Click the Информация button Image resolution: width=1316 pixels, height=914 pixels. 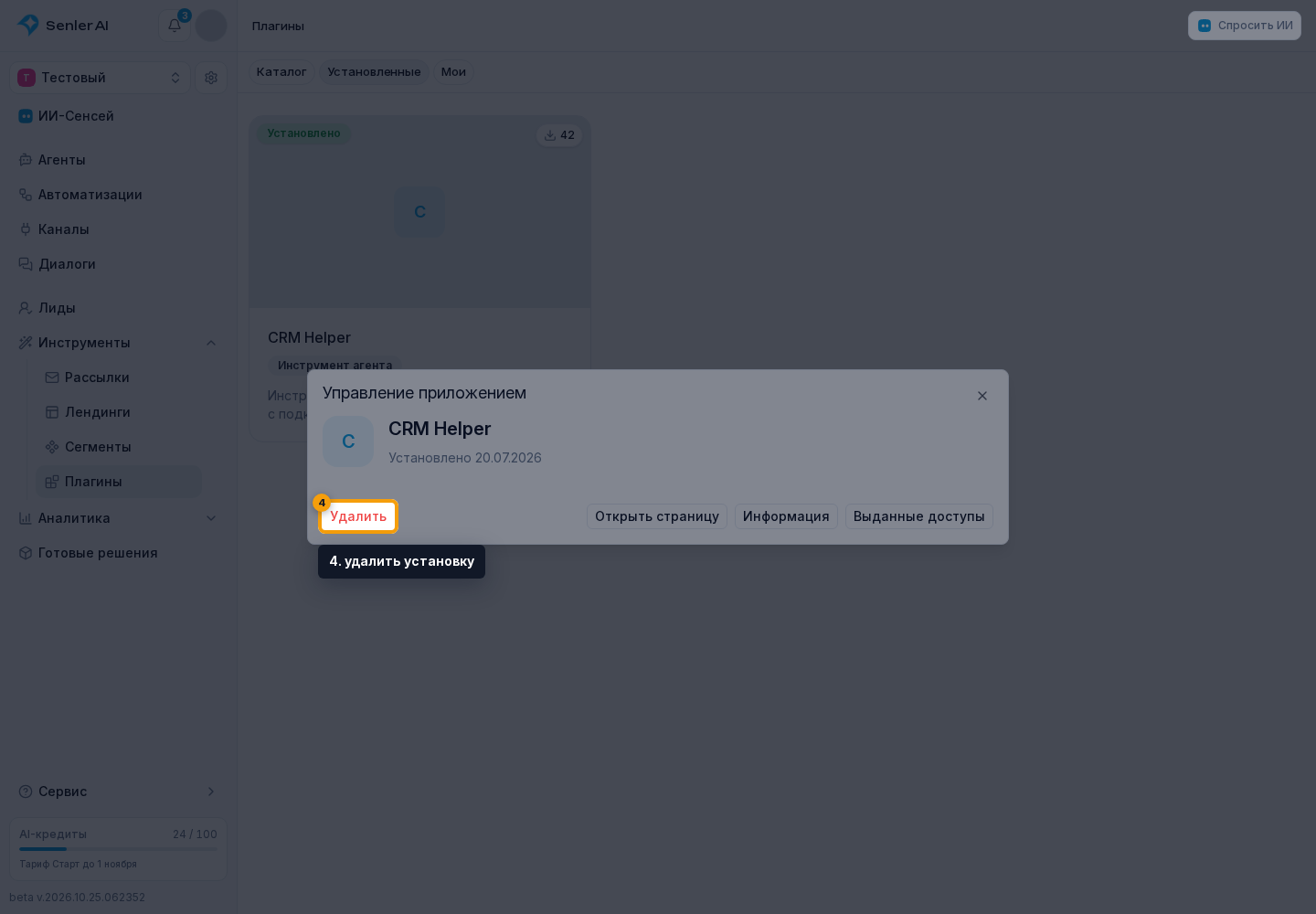786,516
